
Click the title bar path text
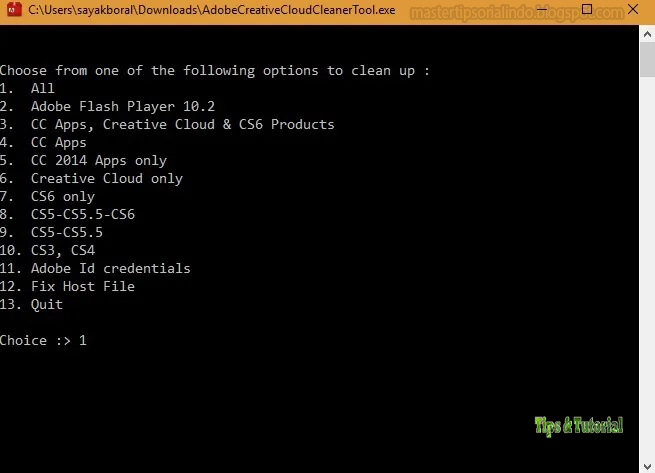click(x=211, y=10)
